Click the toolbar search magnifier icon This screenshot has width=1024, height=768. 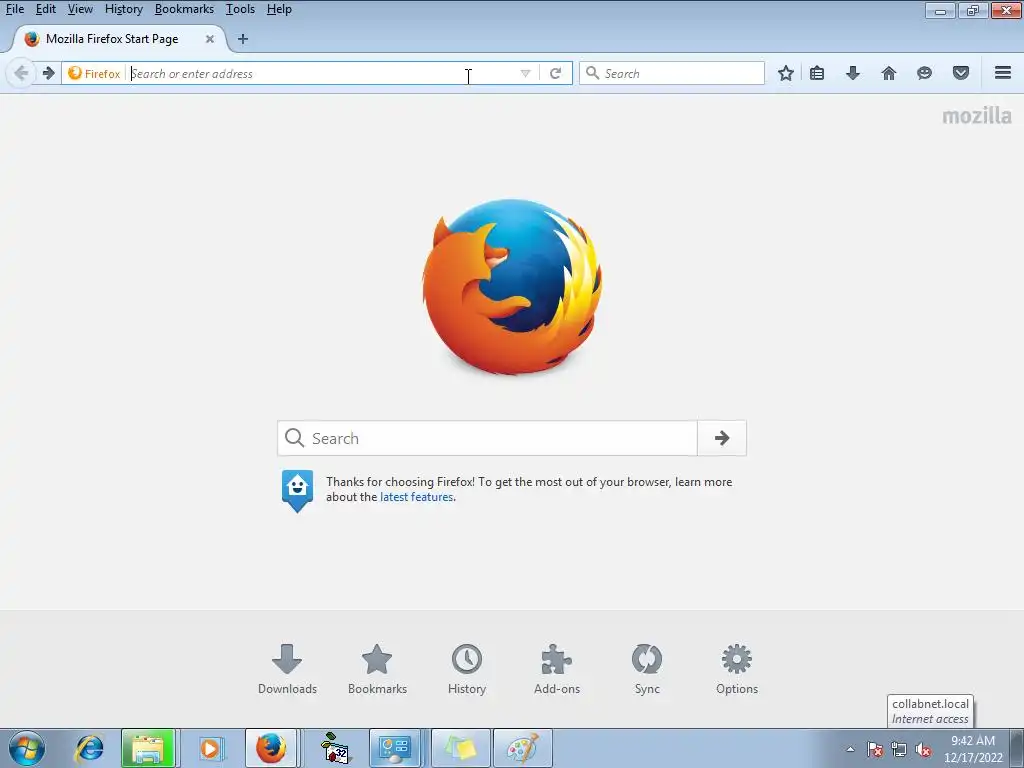pyautogui.click(x=592, y=72)
